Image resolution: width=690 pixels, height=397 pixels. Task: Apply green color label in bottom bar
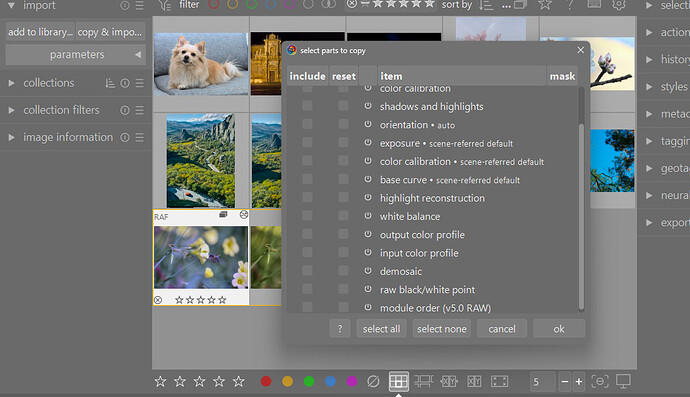tap(309, 381)
